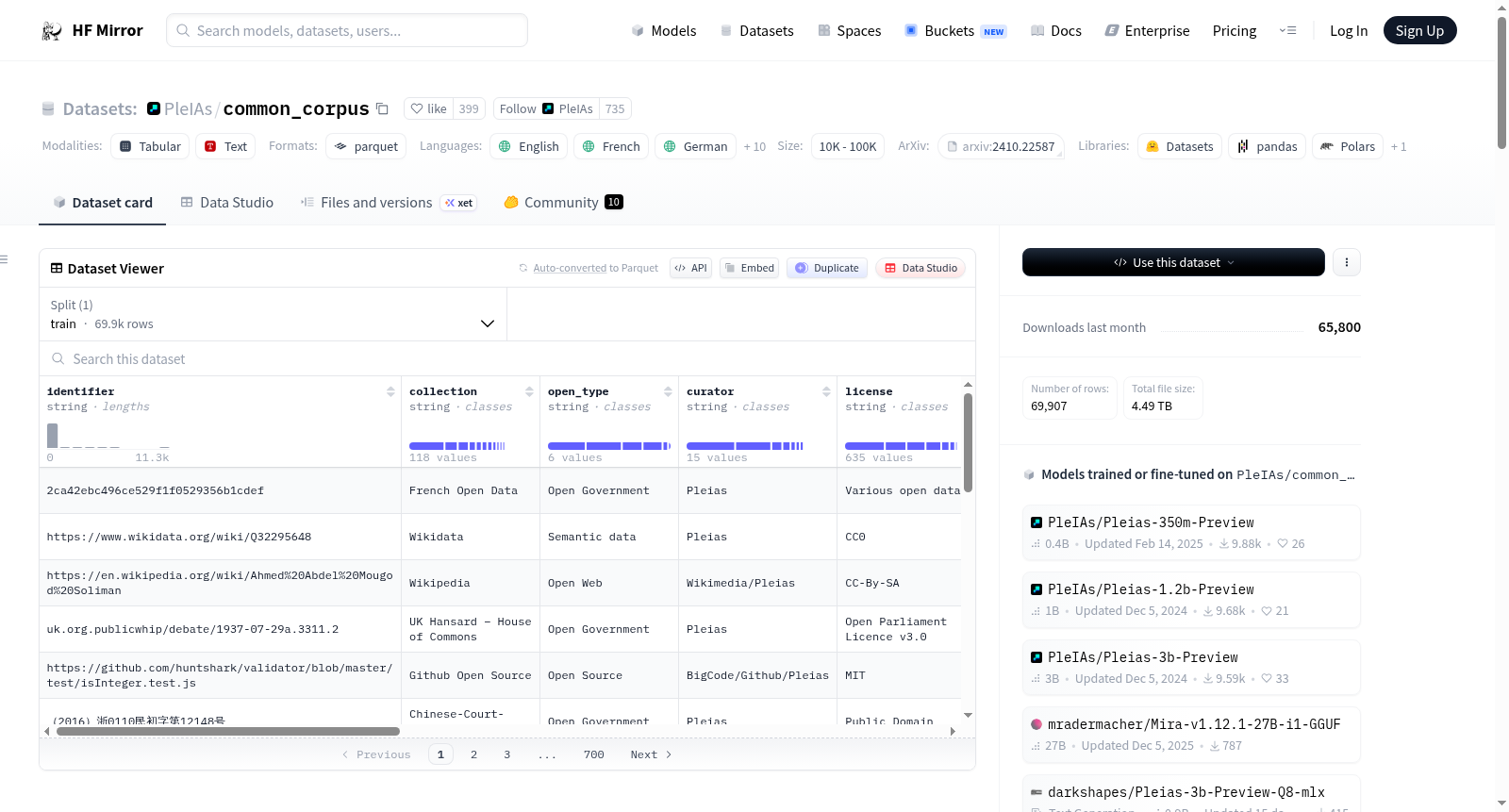Click the table horizontal scrollbar thumb
This screenshot has width=1509, height=812.
(228, 731)
